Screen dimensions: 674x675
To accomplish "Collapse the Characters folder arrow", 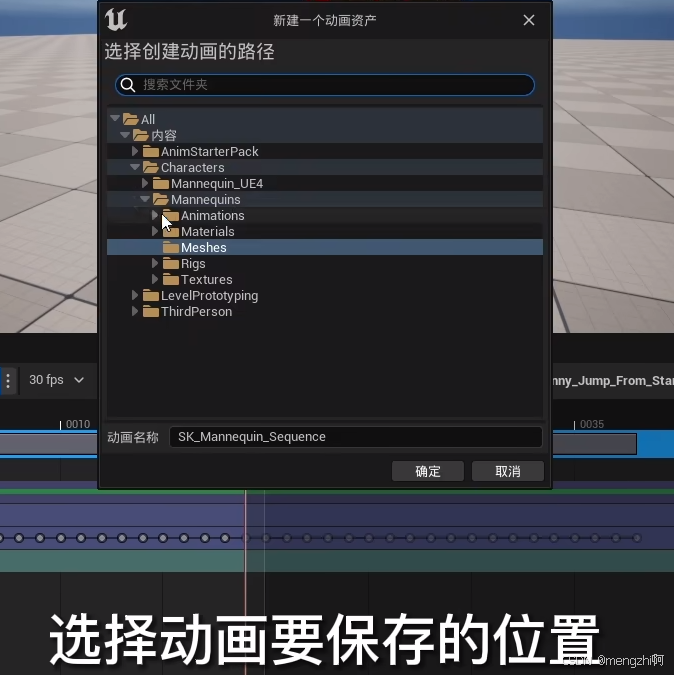I will [135, 167].
